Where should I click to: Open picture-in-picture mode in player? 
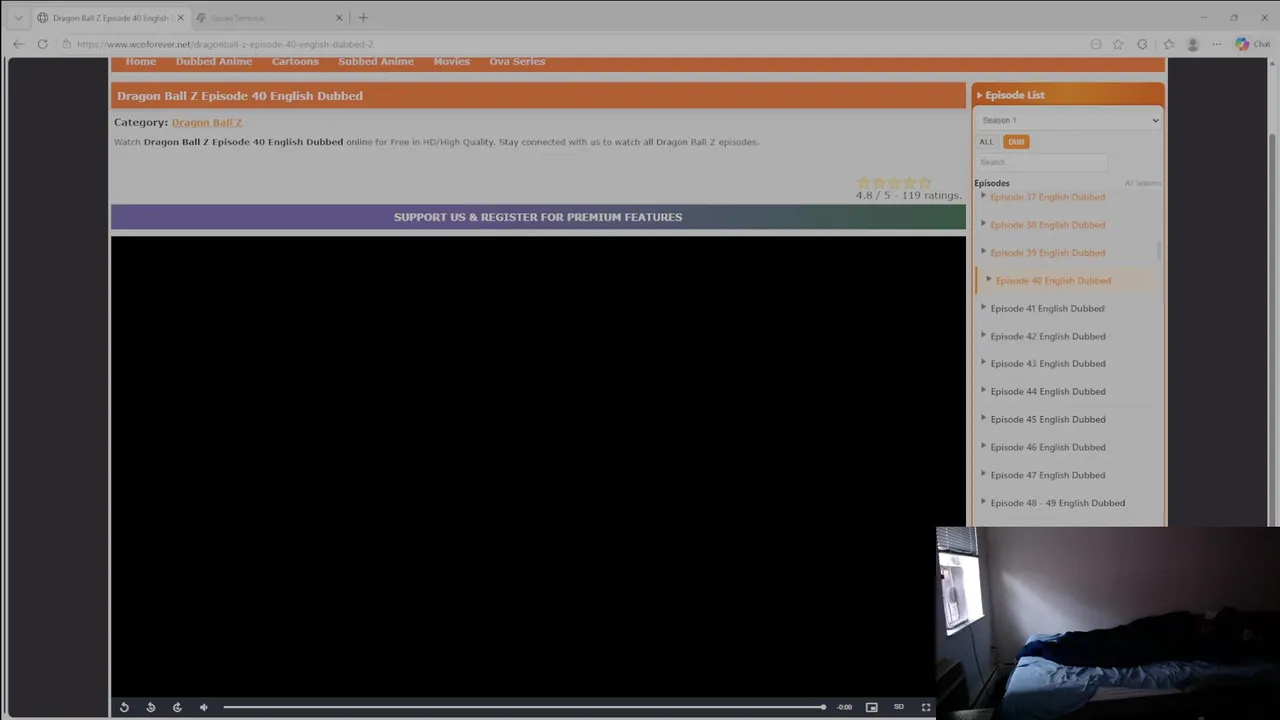(x=872, y=707)
